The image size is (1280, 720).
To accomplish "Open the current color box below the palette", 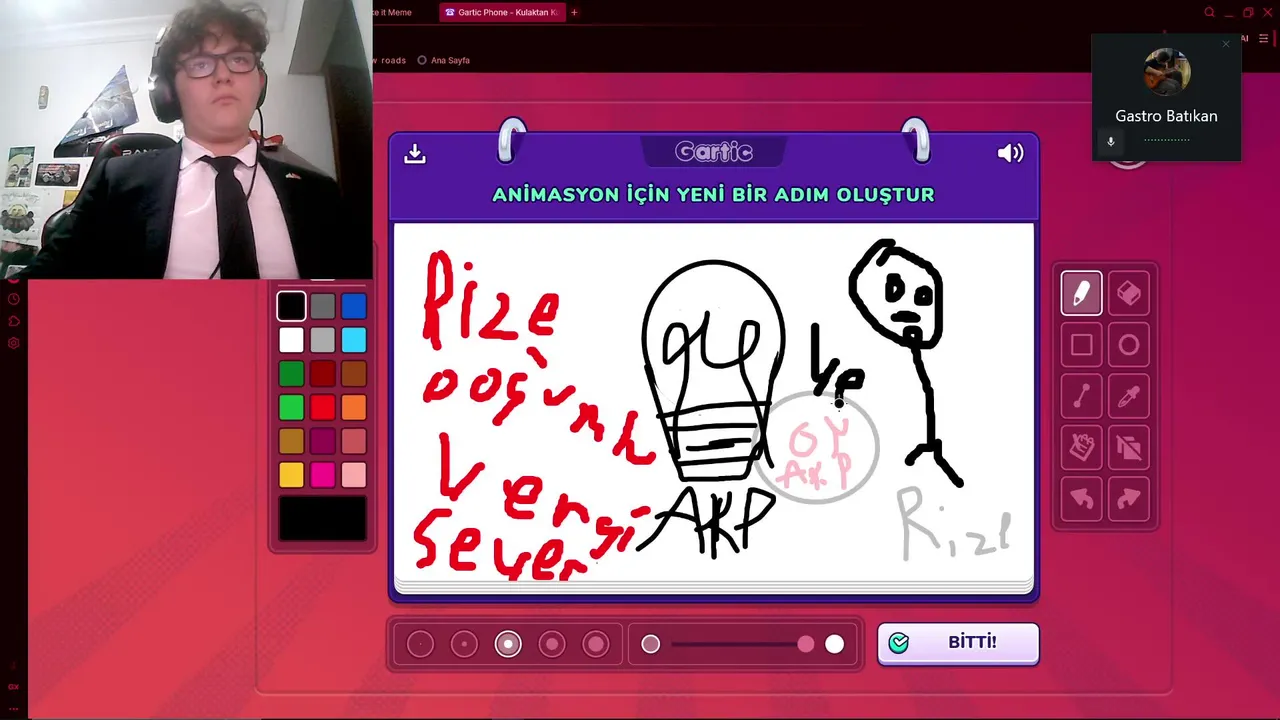I will point(322,518).
